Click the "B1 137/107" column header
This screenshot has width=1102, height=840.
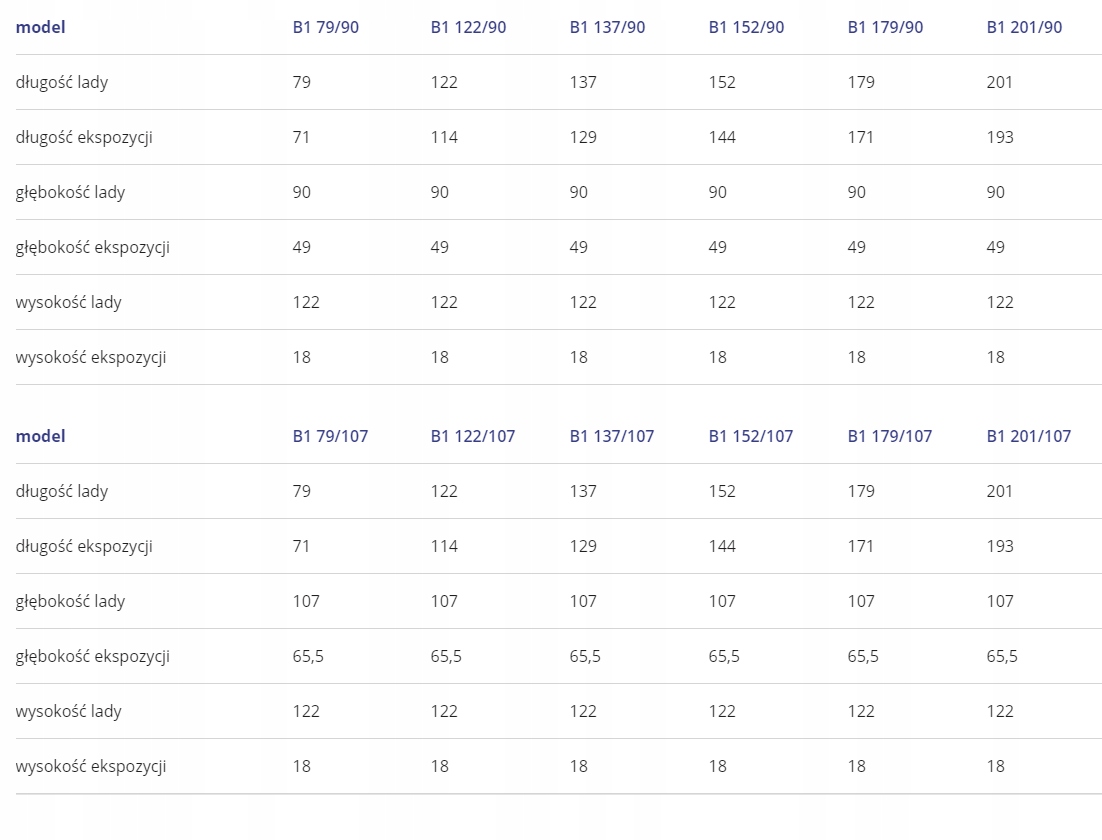(612, 436)
